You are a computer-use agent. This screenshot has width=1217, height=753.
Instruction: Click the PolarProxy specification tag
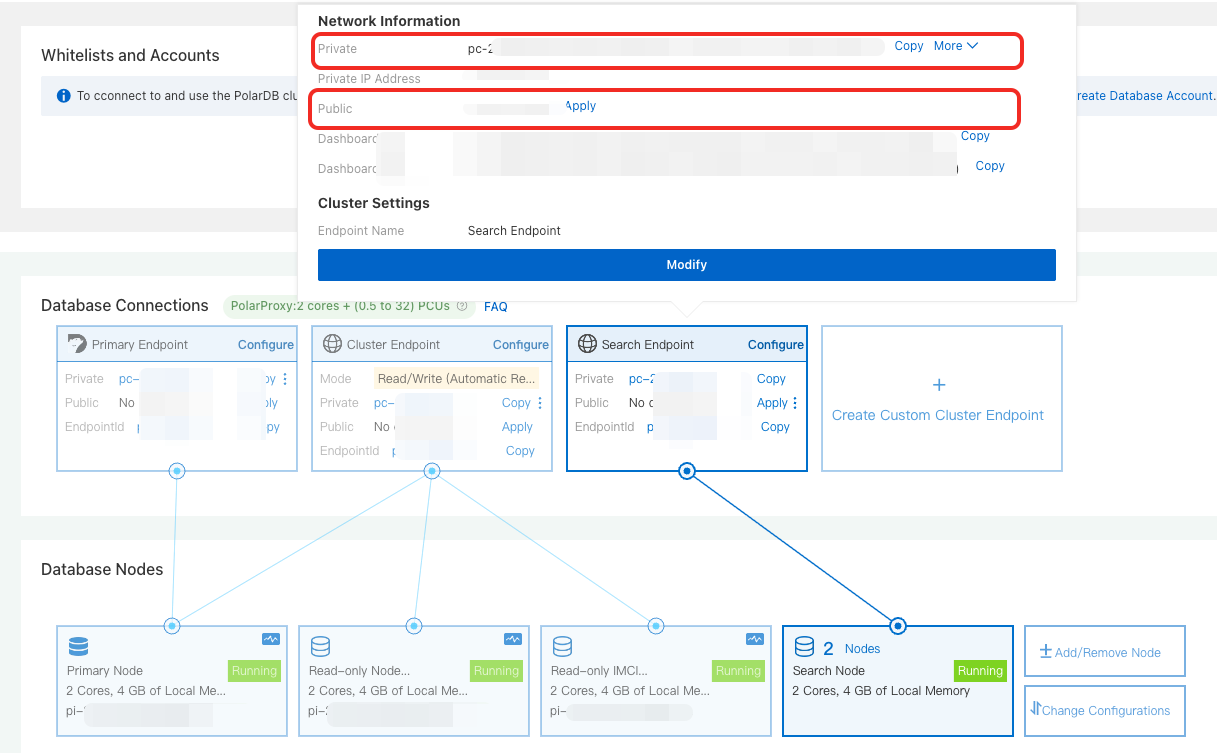point(349,306)
